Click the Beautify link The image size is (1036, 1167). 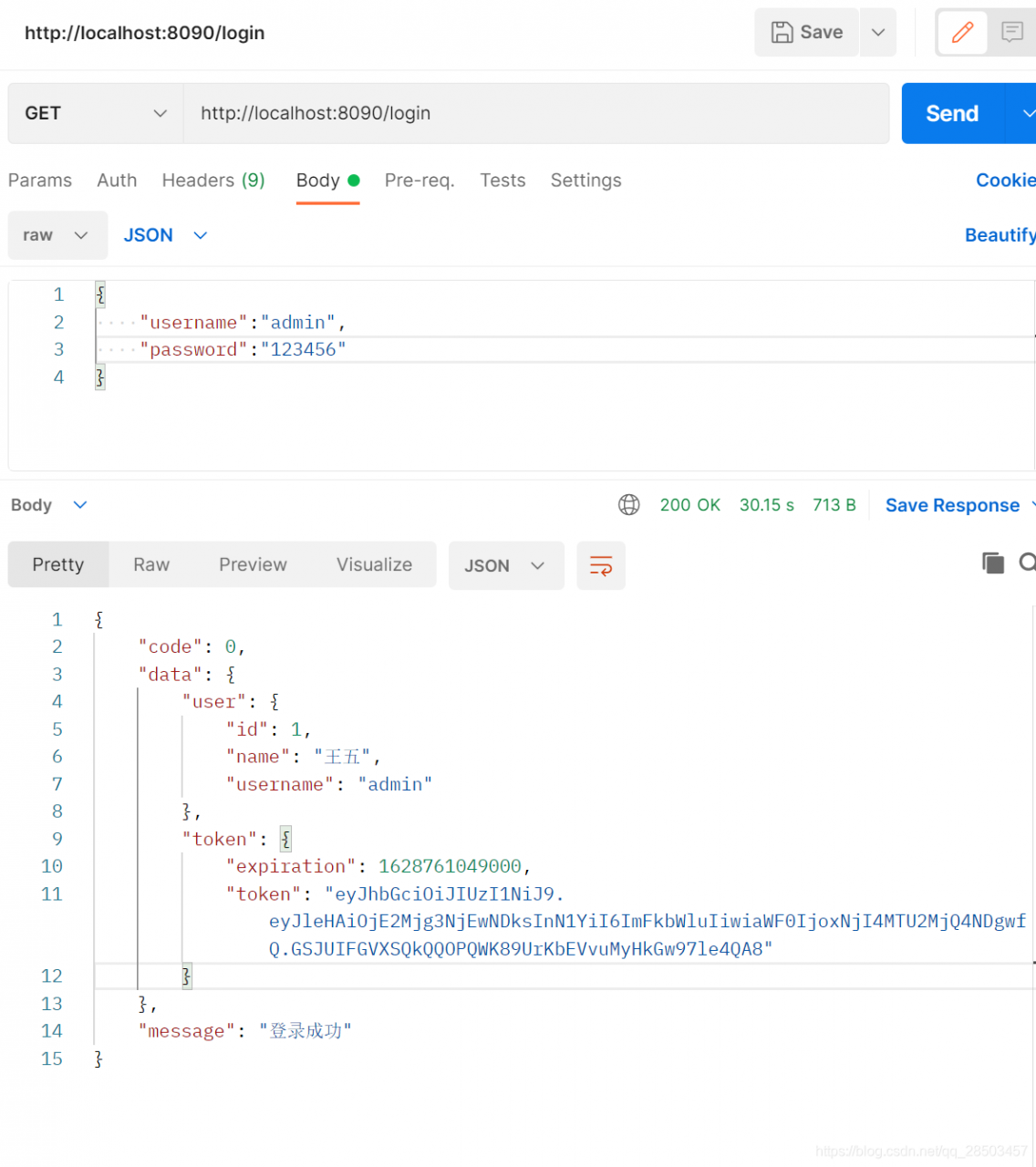(1000, 235)
